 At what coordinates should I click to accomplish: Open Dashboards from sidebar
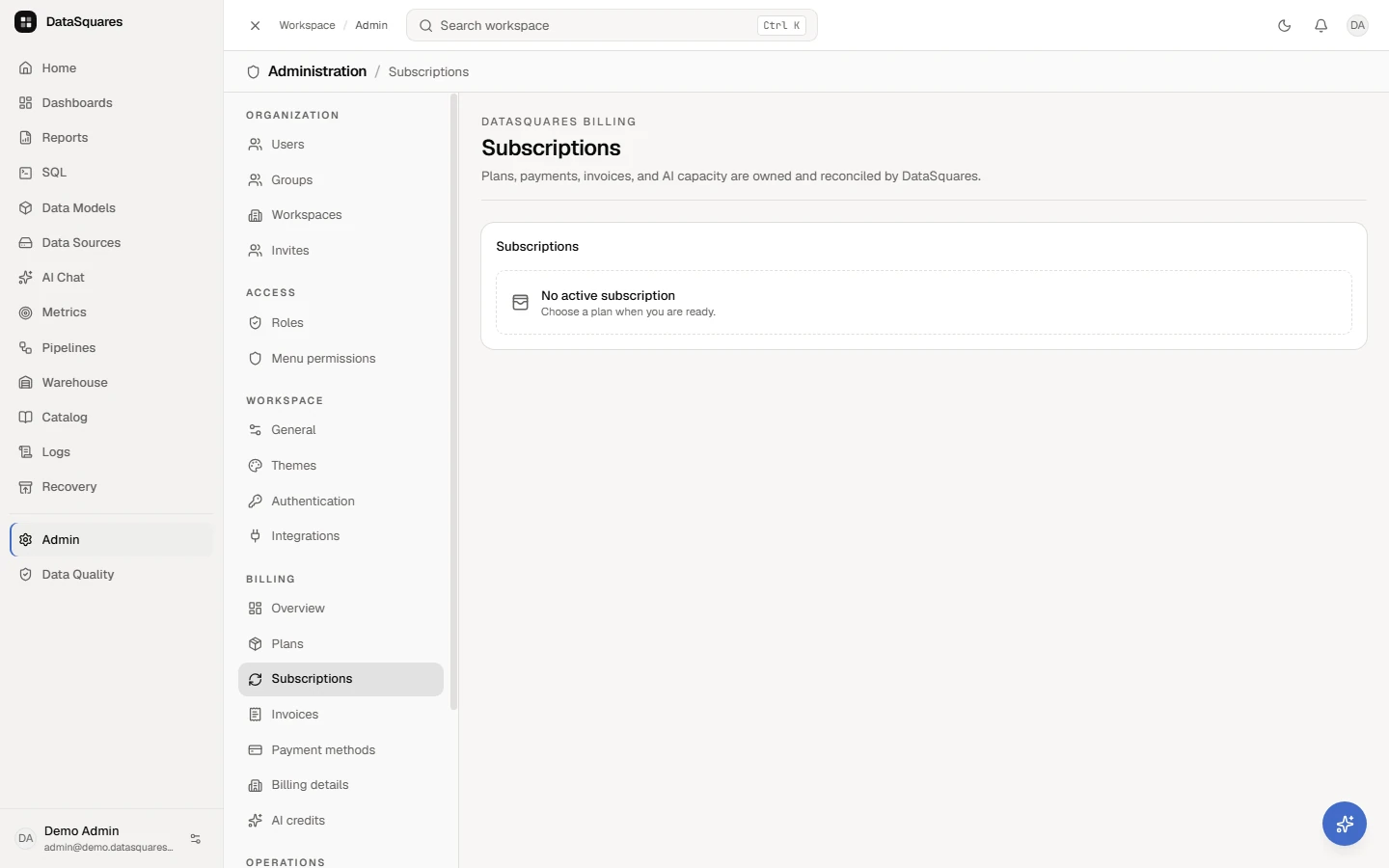click(111, 103)
